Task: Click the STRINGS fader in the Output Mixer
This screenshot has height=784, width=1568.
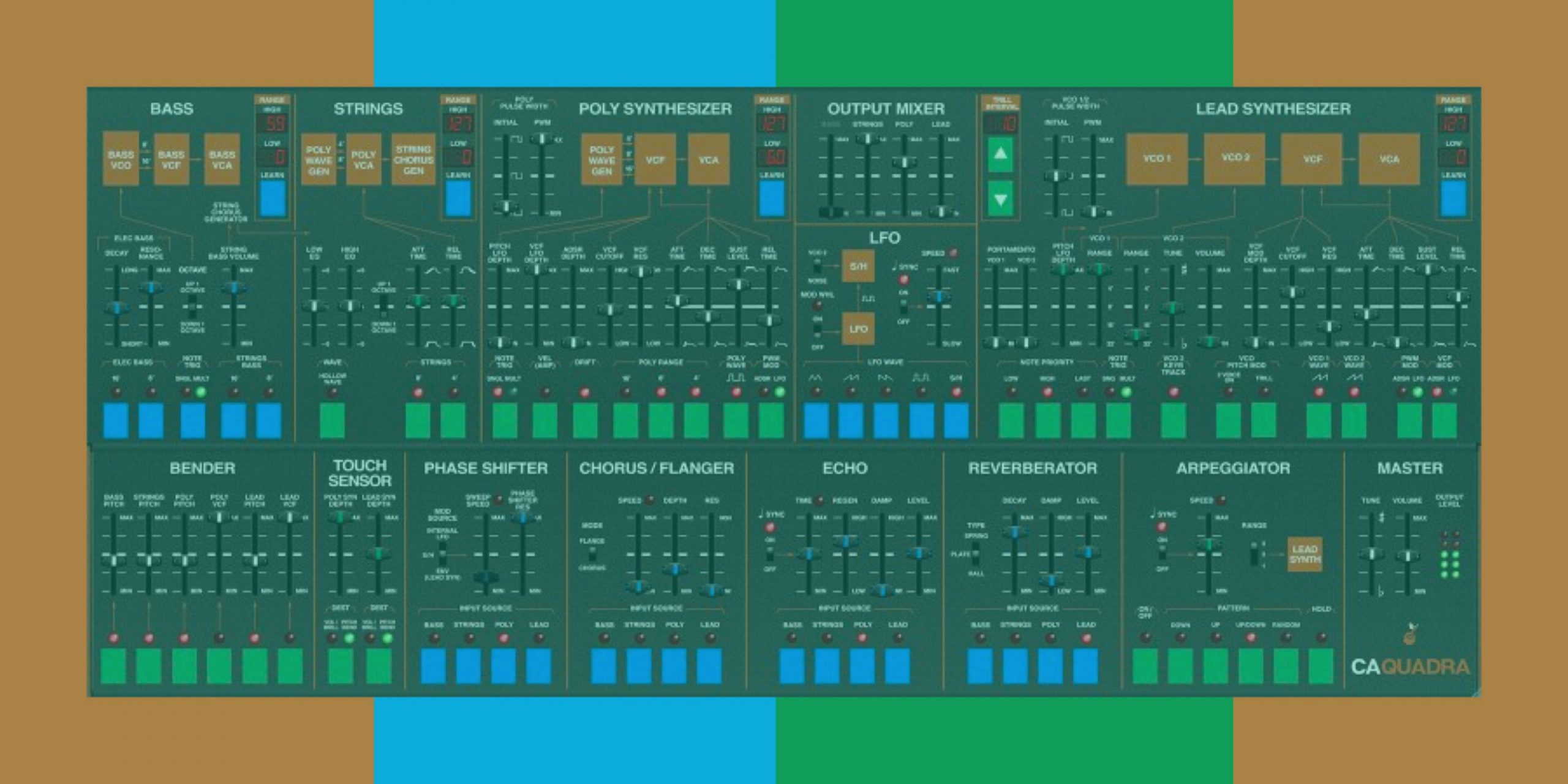Action: 867,140
